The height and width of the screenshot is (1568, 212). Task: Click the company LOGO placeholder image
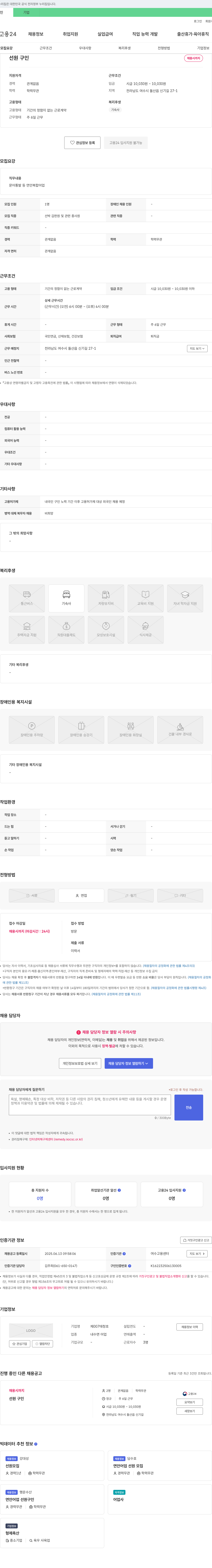[x=31, y=1331]
